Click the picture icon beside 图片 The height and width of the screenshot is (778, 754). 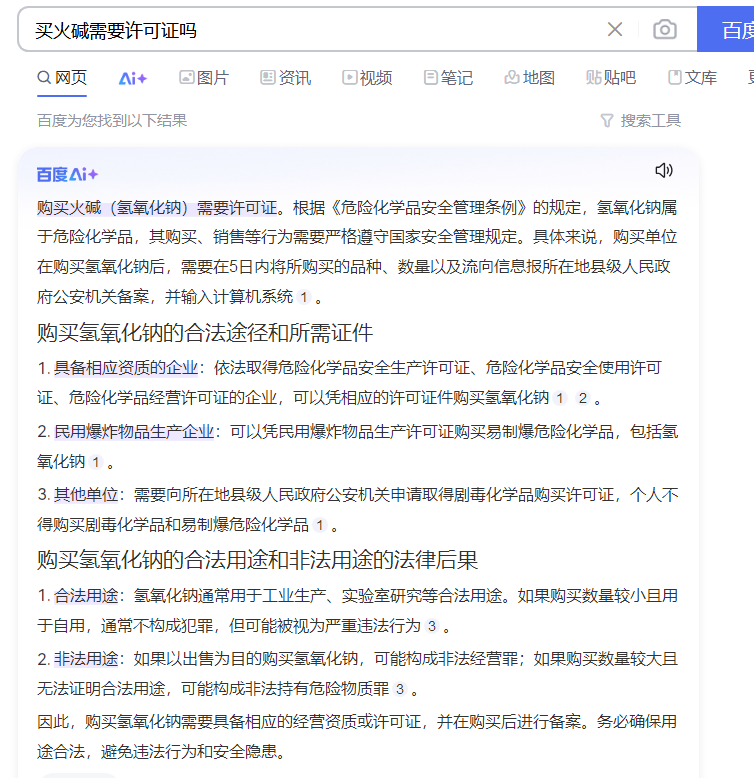[x=187, y=77]
